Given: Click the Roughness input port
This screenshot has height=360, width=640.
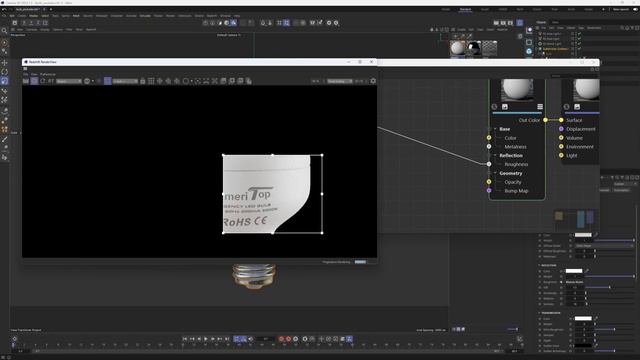Looking at the screenshot, I should [489, 164].
